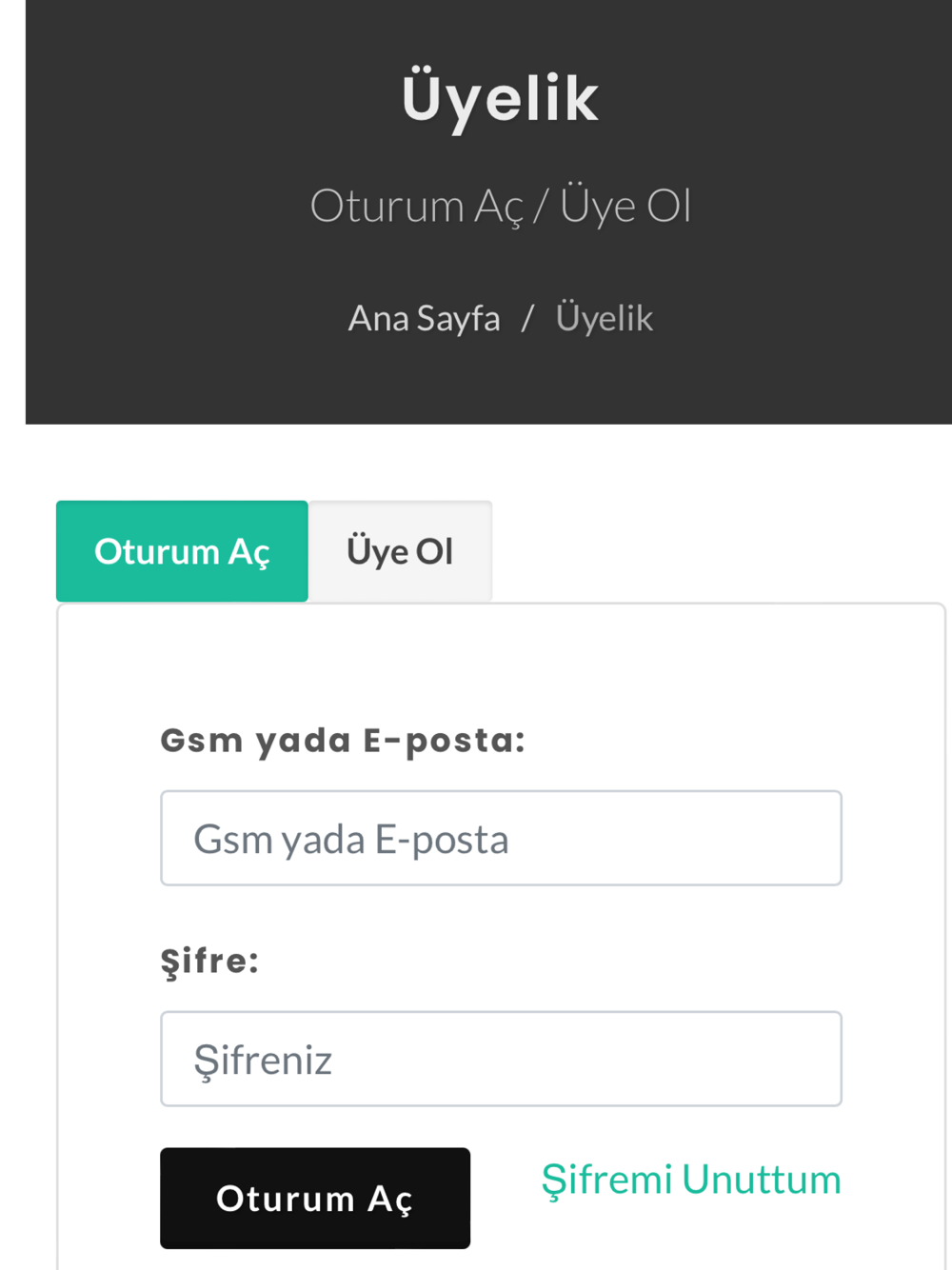
Task: Click the large Üyelik page heading
Action: pyautogui.click(x=500, y=98)
